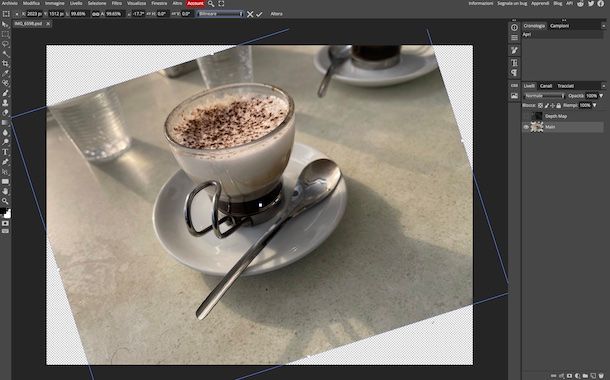Select the Clone Stamp tool

[x=5, y=103]
